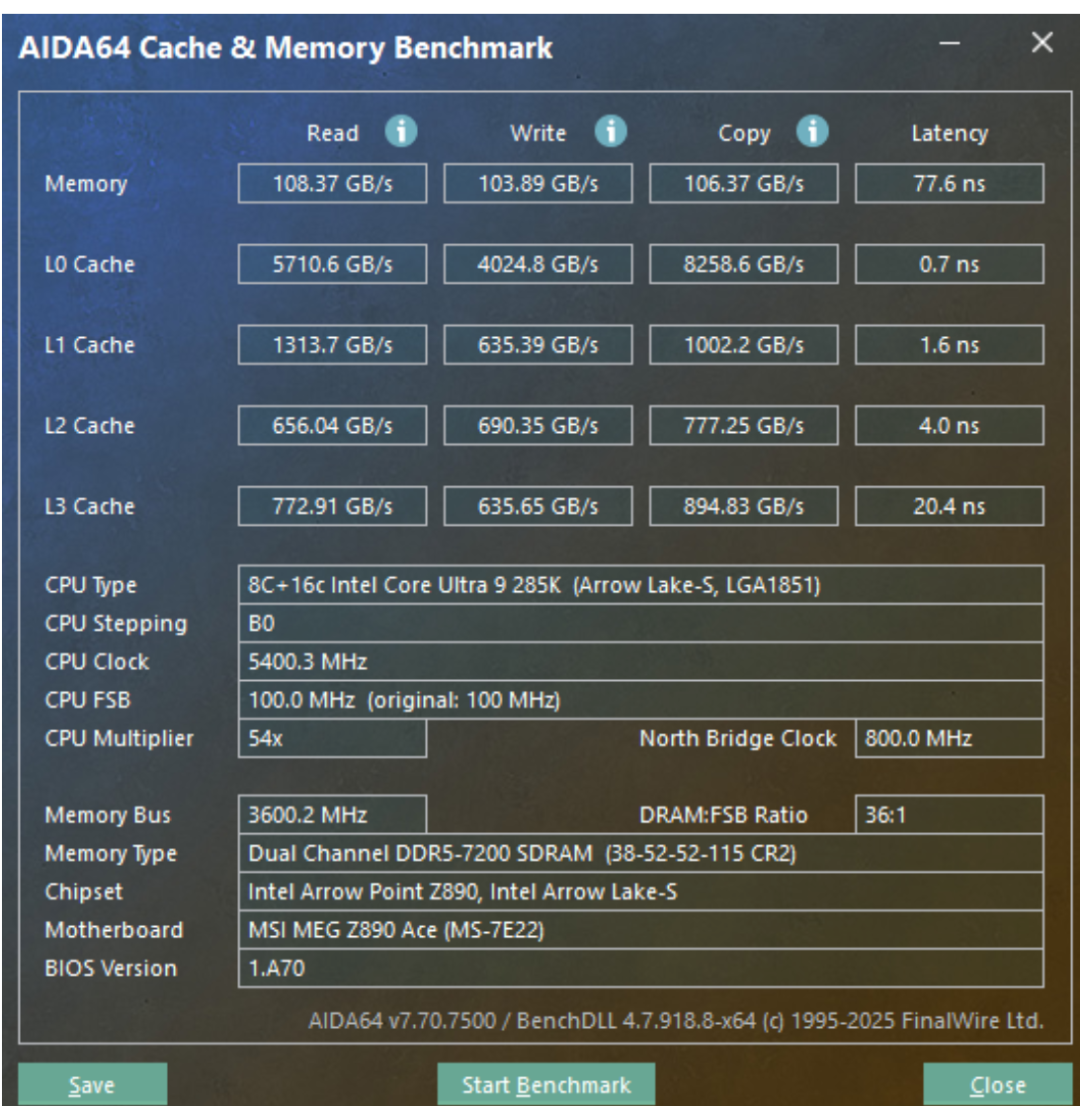This screenshot has height=1106, width=1080.
Task: Click the Read column header label
Action: click(x=332, y=133)
